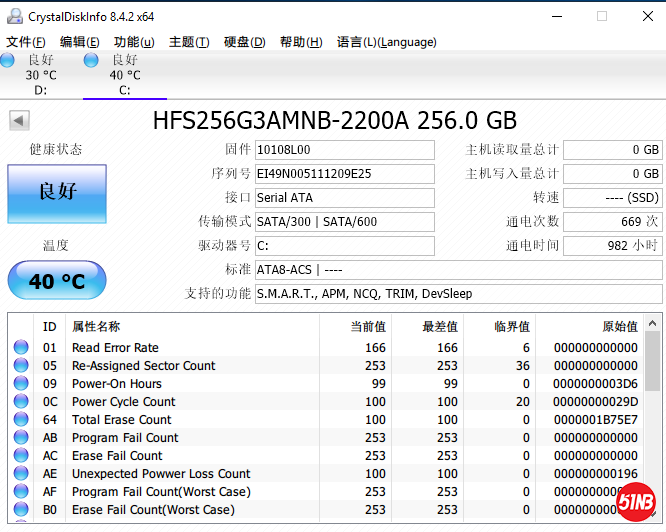Open the 语言(L)(Language) menu

click(x=387, y=42)
